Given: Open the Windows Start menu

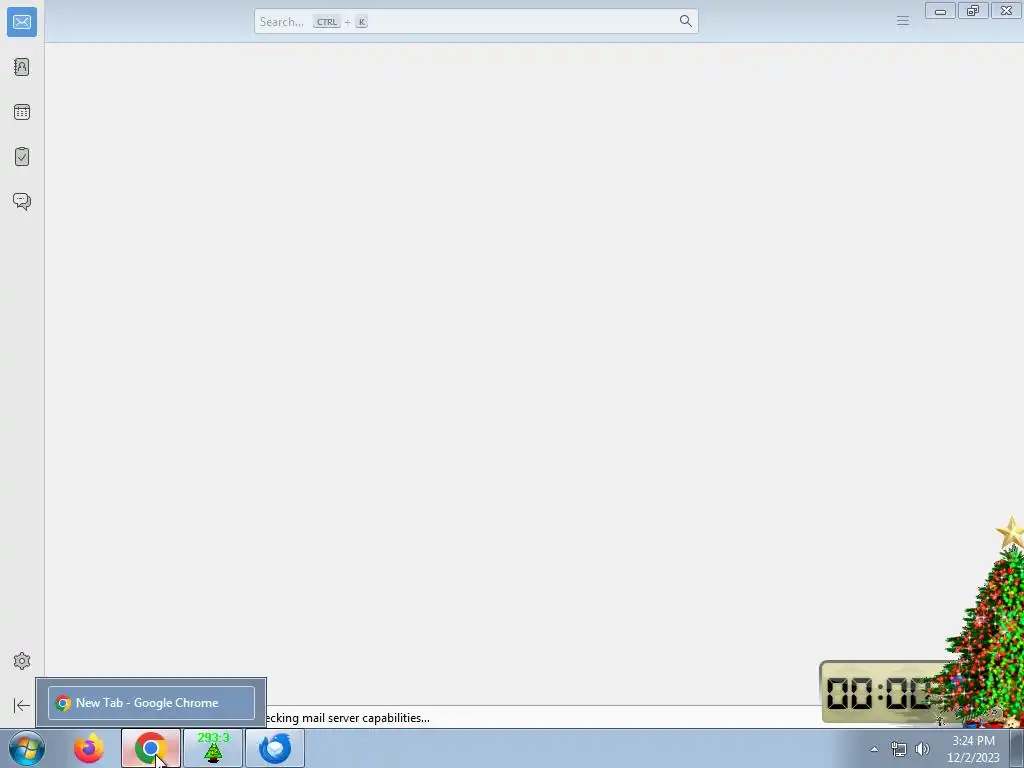Looking at the screenshot, I should coord(27,748).
